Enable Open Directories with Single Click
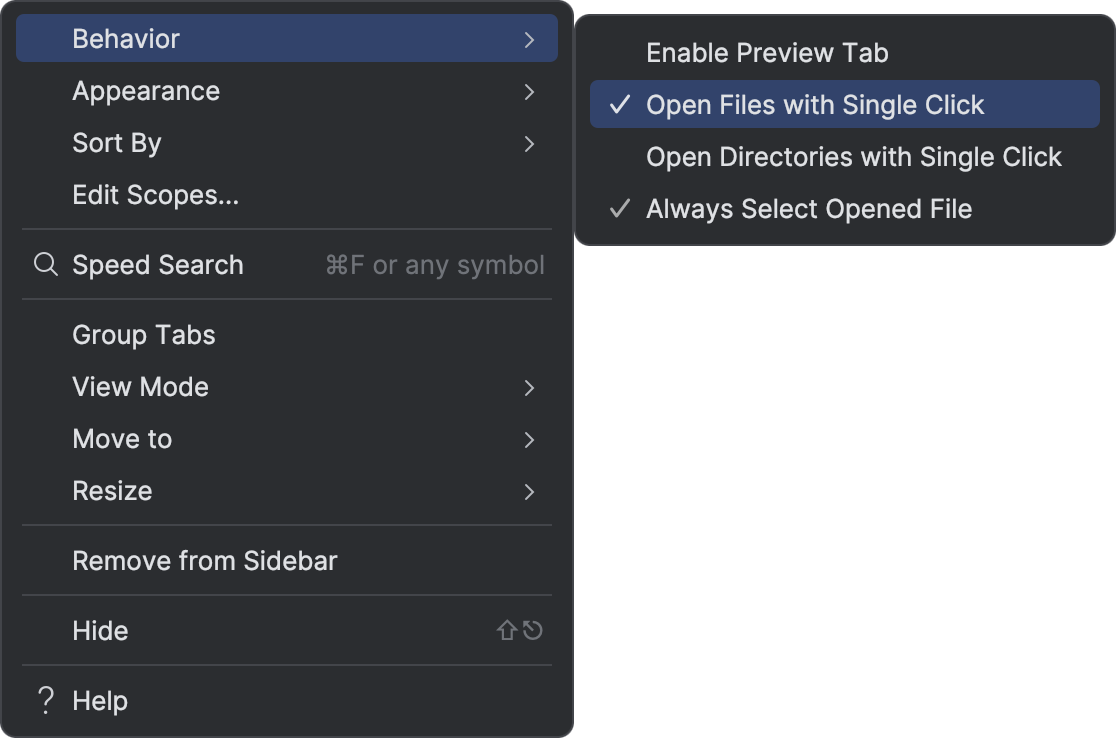This screenshot has height=738, width=1116. [855, 156]
